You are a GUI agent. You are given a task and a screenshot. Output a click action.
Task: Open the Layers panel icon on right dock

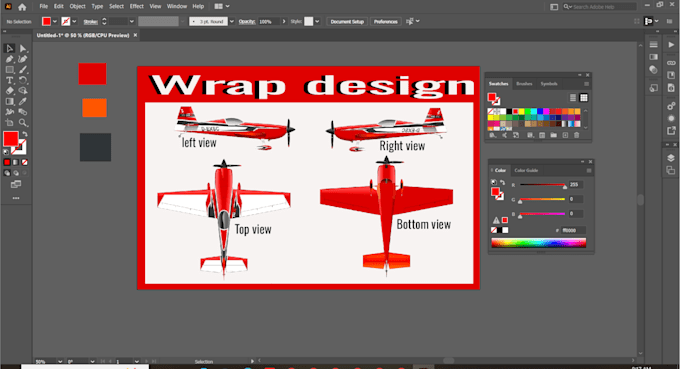pyautogui.click(x=670, y=158)
